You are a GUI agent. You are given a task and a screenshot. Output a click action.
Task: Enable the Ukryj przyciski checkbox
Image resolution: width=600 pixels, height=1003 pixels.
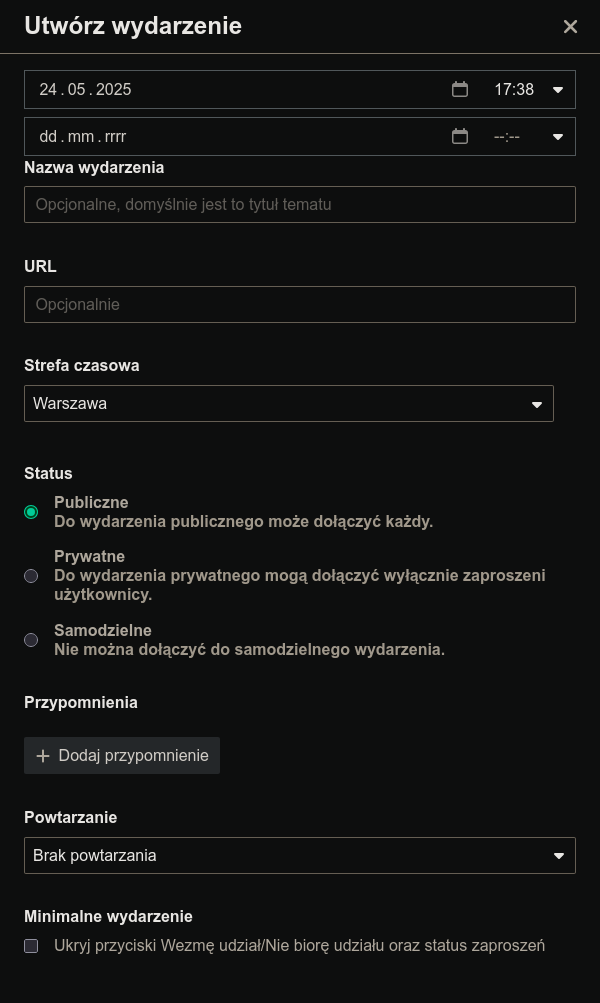click(x=31, y=945)
